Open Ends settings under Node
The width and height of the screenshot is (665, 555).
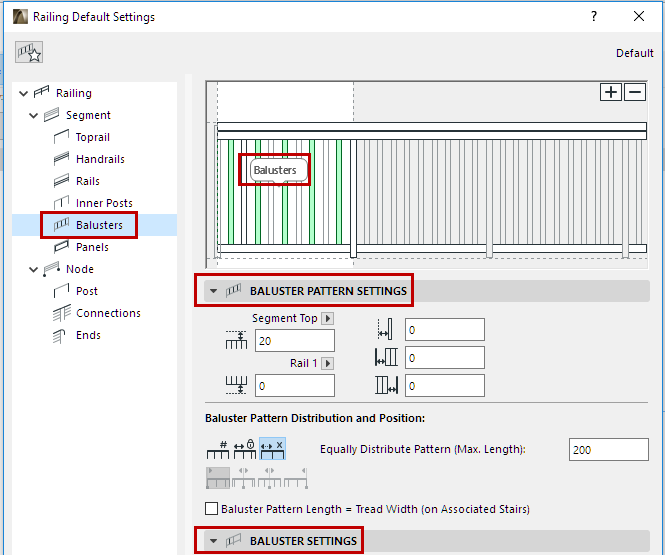(88, 335)
